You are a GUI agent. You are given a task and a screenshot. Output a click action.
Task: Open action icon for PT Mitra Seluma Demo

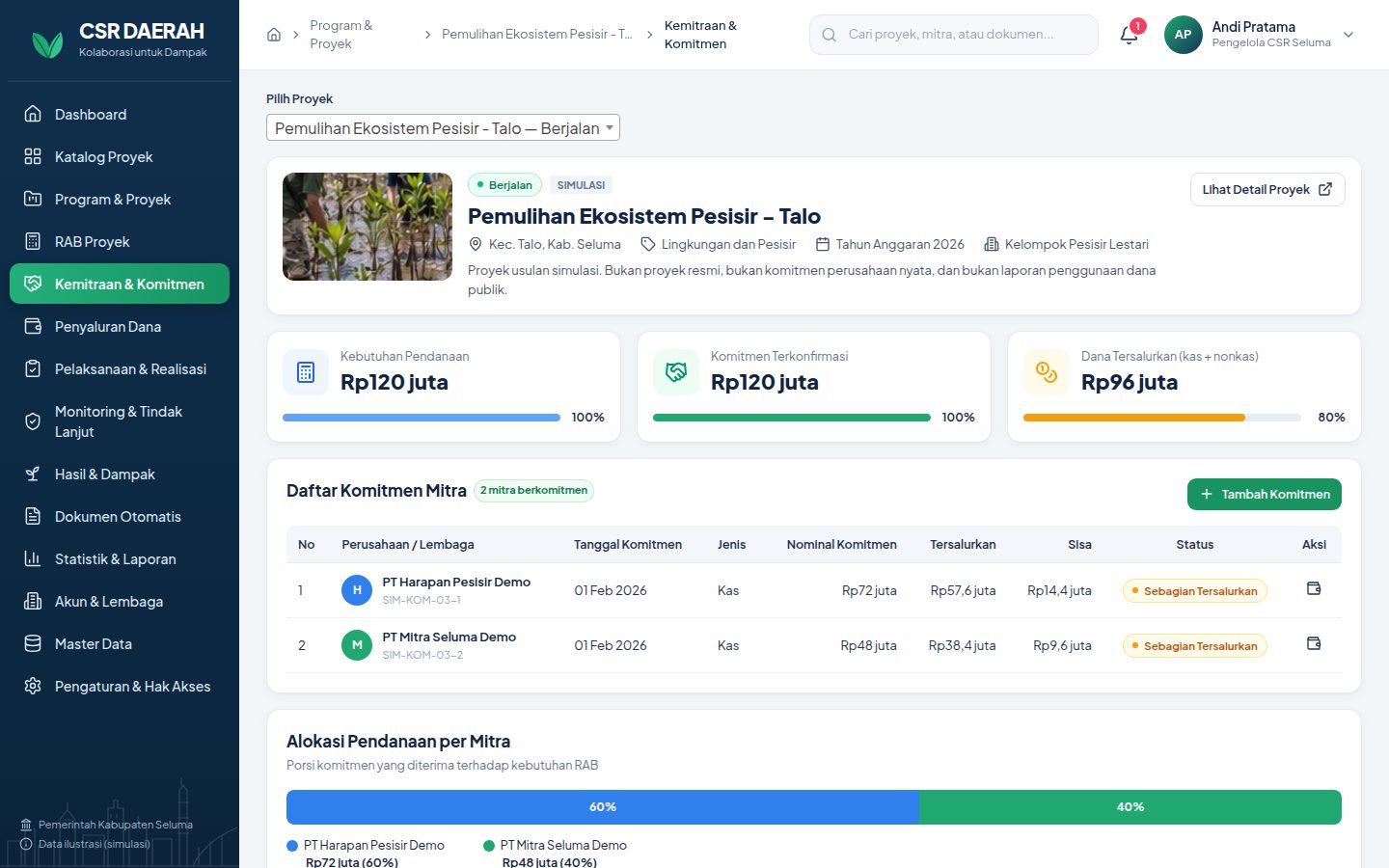click(x=1314, y=643)
